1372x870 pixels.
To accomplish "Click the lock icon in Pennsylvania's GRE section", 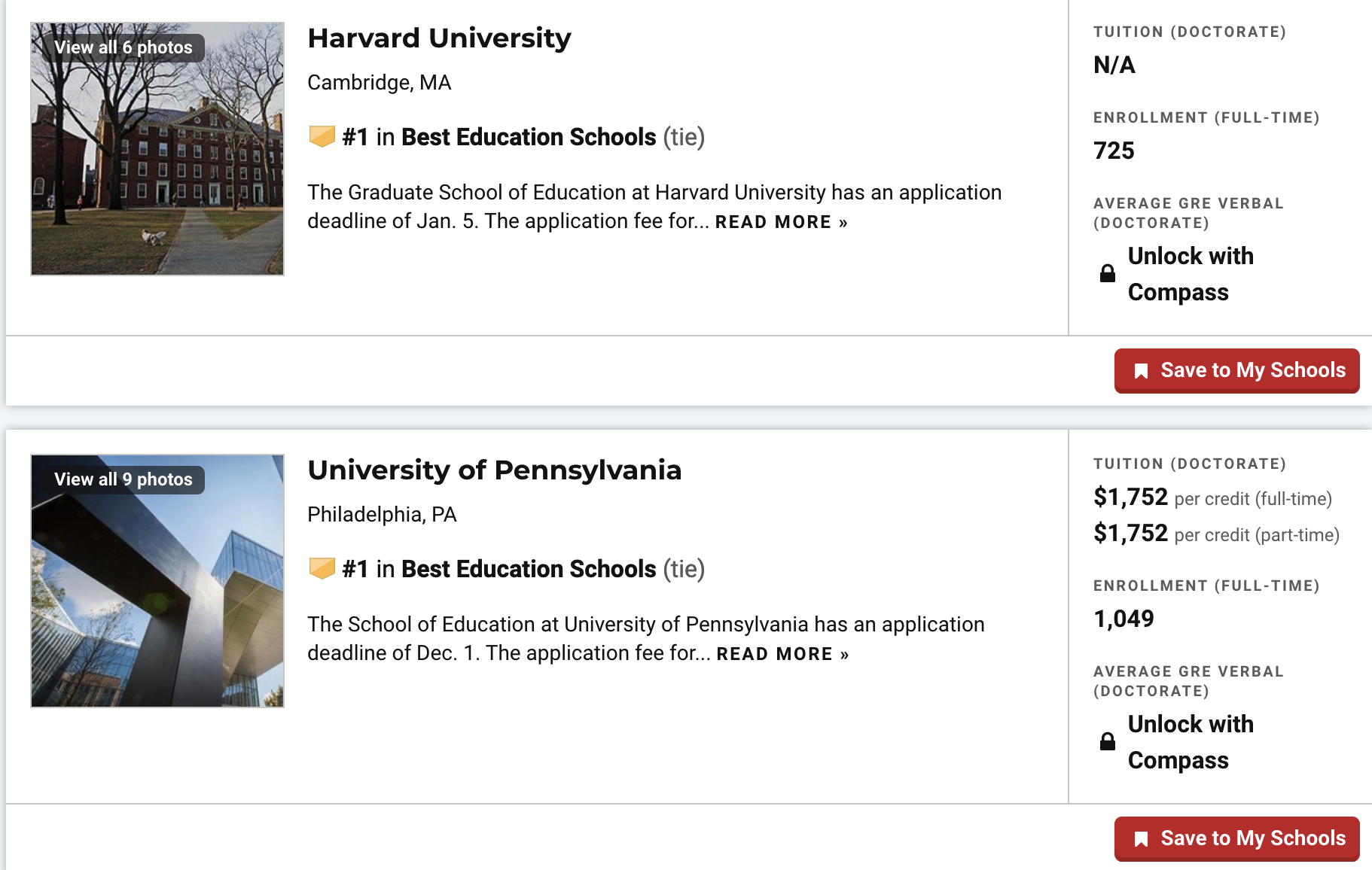I will (1108, 741).
